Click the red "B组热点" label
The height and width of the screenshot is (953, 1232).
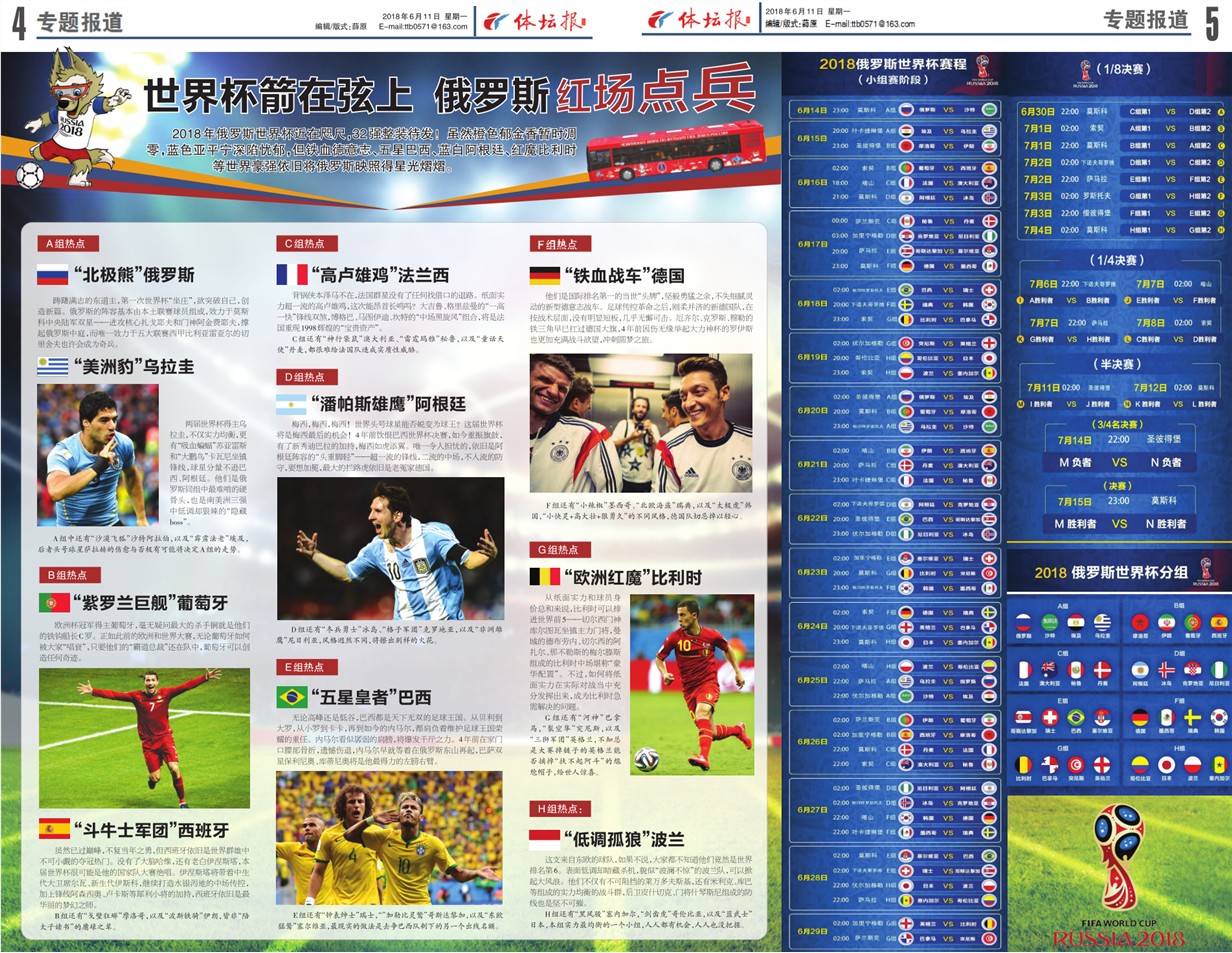coord(69,575)
